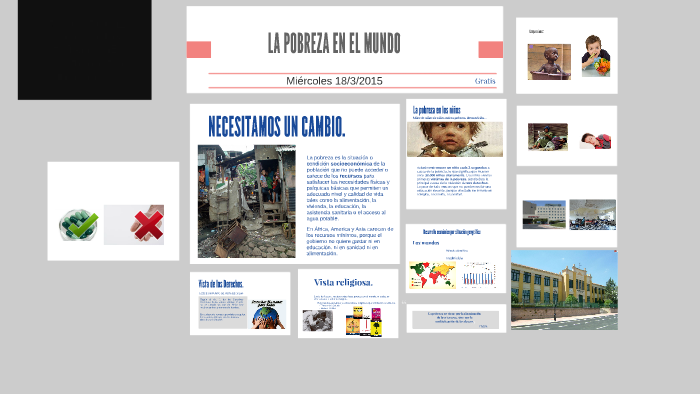Image resolution: width=700 pixels, height=394 pixels.
Task: Click the 'Gratis' label
Action: click(x=485, y=81)
